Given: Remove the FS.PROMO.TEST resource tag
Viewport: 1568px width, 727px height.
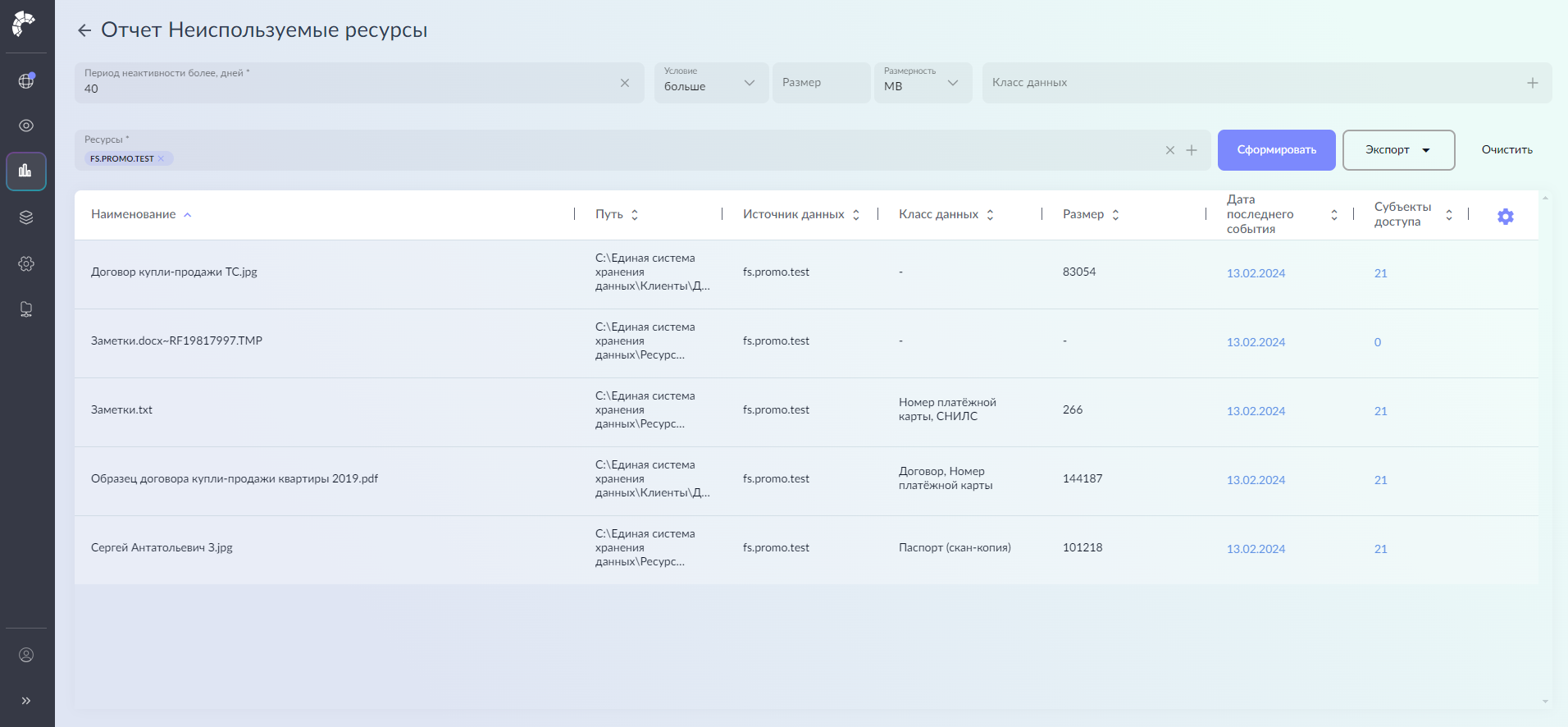Looking at the screenshot, I should (162, 158).
